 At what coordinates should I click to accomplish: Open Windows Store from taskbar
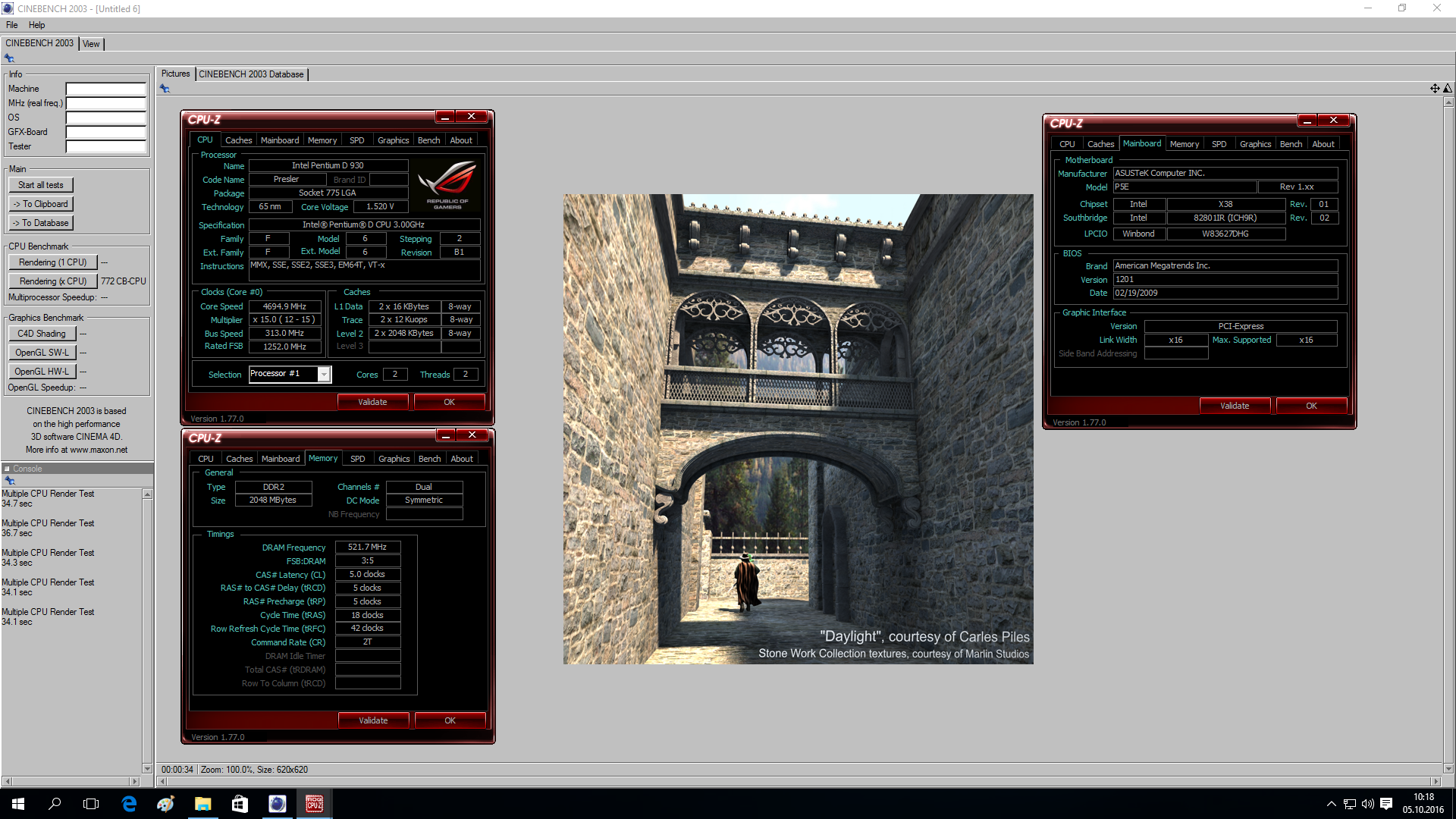coord(240,804)
